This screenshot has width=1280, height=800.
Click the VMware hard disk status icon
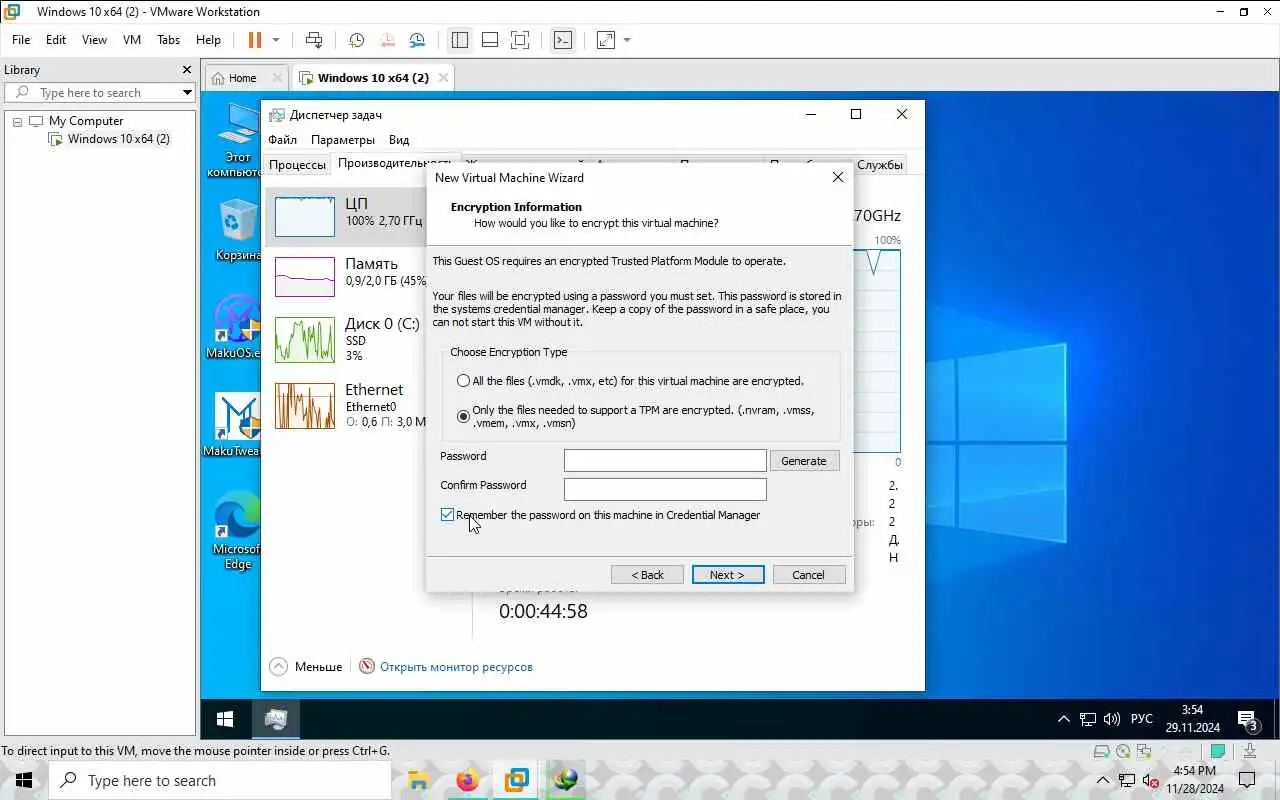(x=1101, y=751)
